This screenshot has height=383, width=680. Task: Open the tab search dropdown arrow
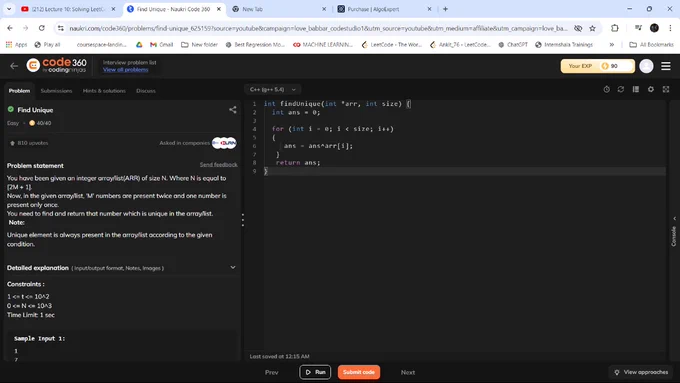click(9, 9)
